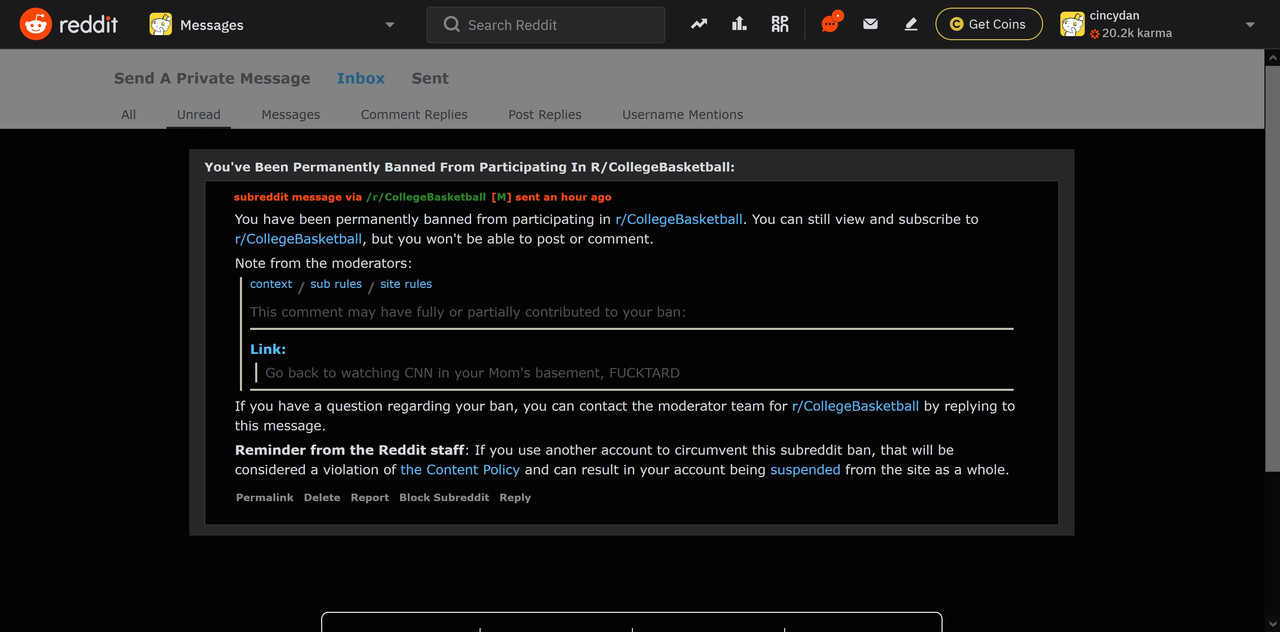This screenshot has width=1280, height=632.
Task: Expand the user account menu arrow
Action: (1250, 25)
